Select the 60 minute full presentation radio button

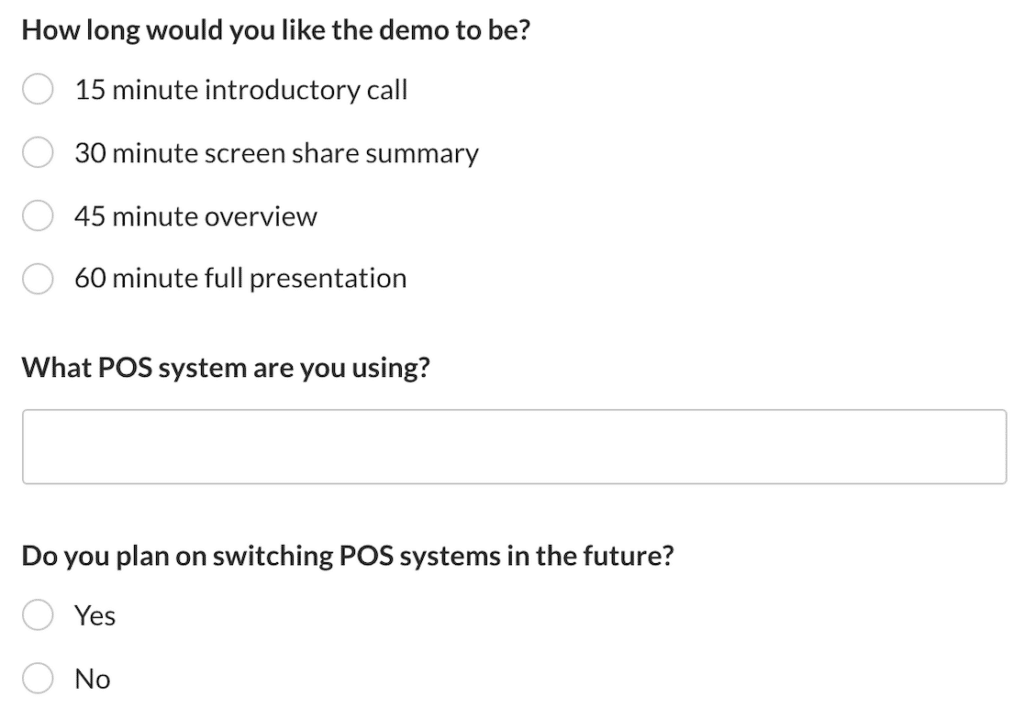[38, 278]
